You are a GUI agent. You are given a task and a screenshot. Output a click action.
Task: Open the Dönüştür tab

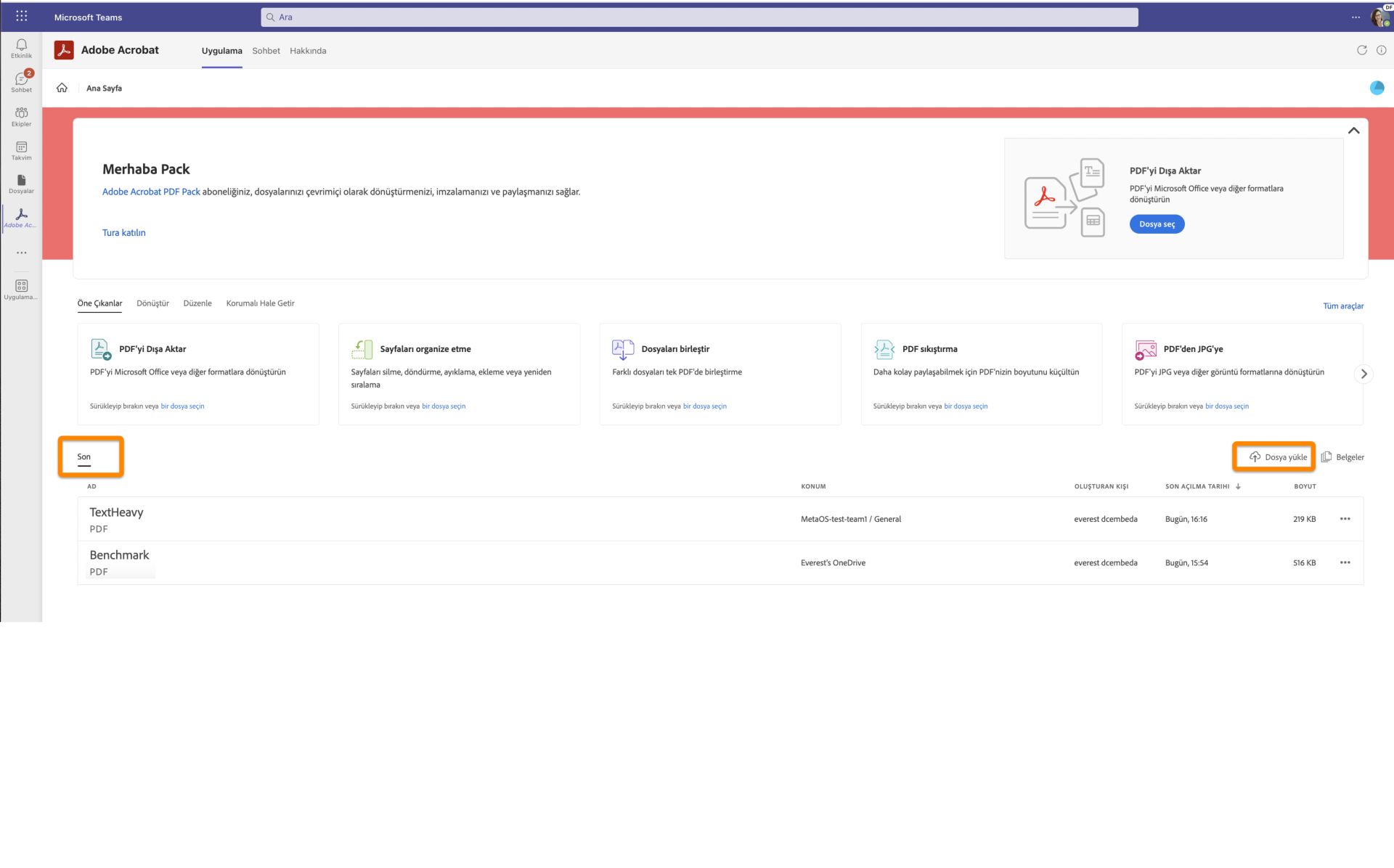(153, 303)
